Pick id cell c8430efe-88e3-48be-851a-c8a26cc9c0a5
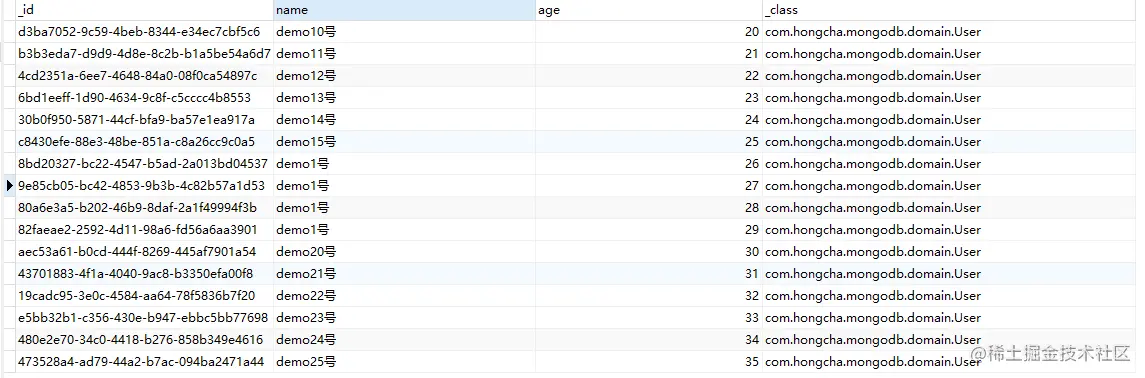Screen dimensions: 1145x378 pyautogui.click(x=144, y=142)
